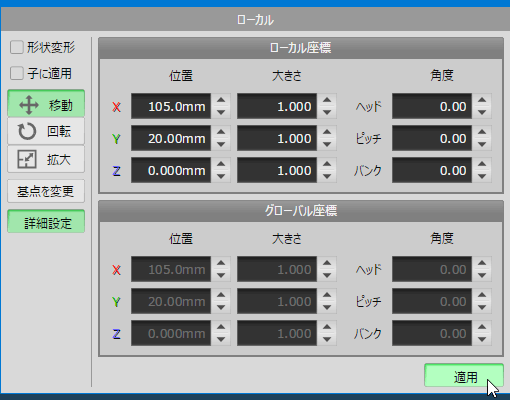Screen dimensions: 510x400
Task: Click the ローカル座標 section header
Action: (x=301, y=48)
